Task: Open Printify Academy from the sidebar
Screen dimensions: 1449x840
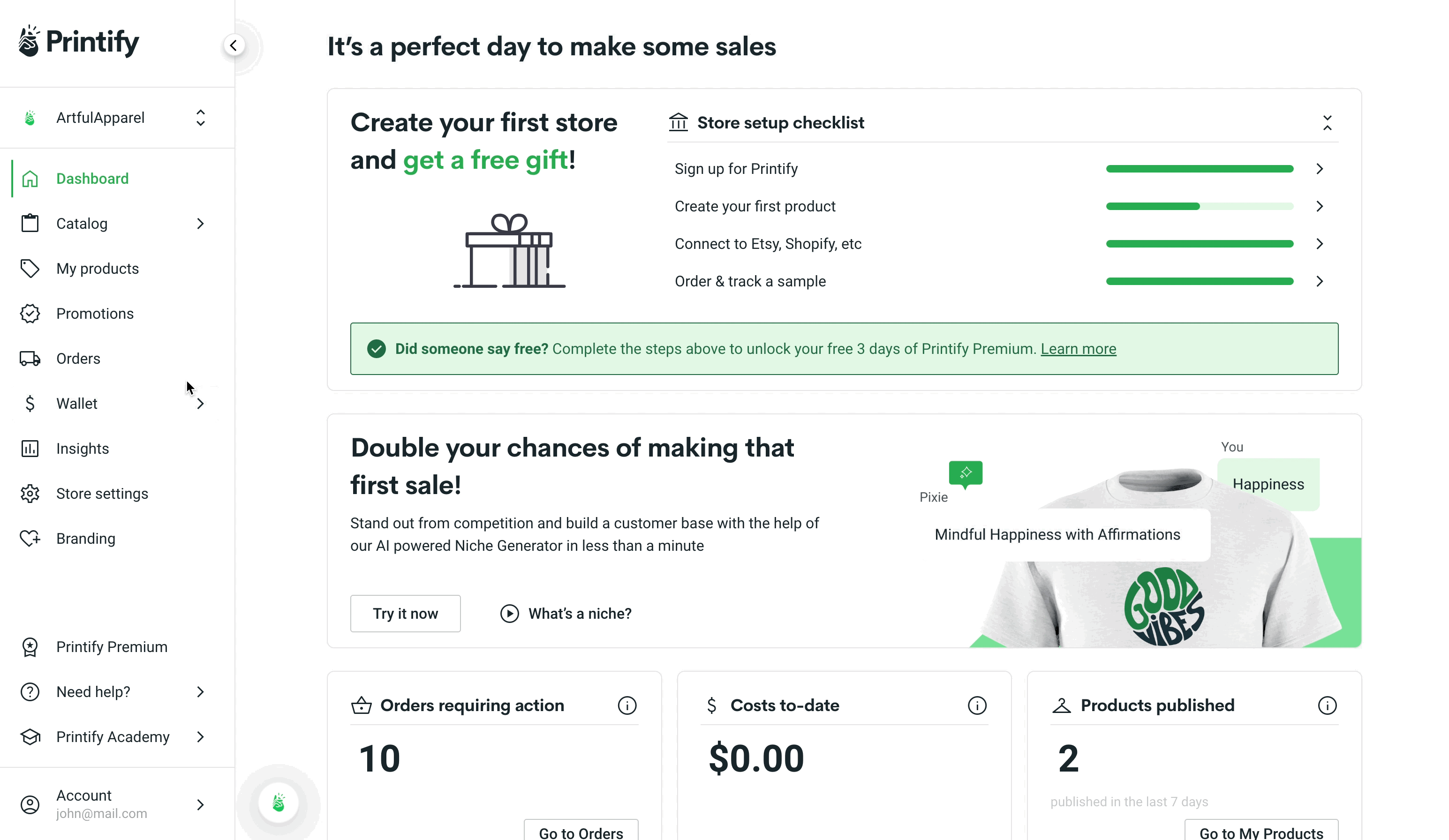Action: point(113,736)
